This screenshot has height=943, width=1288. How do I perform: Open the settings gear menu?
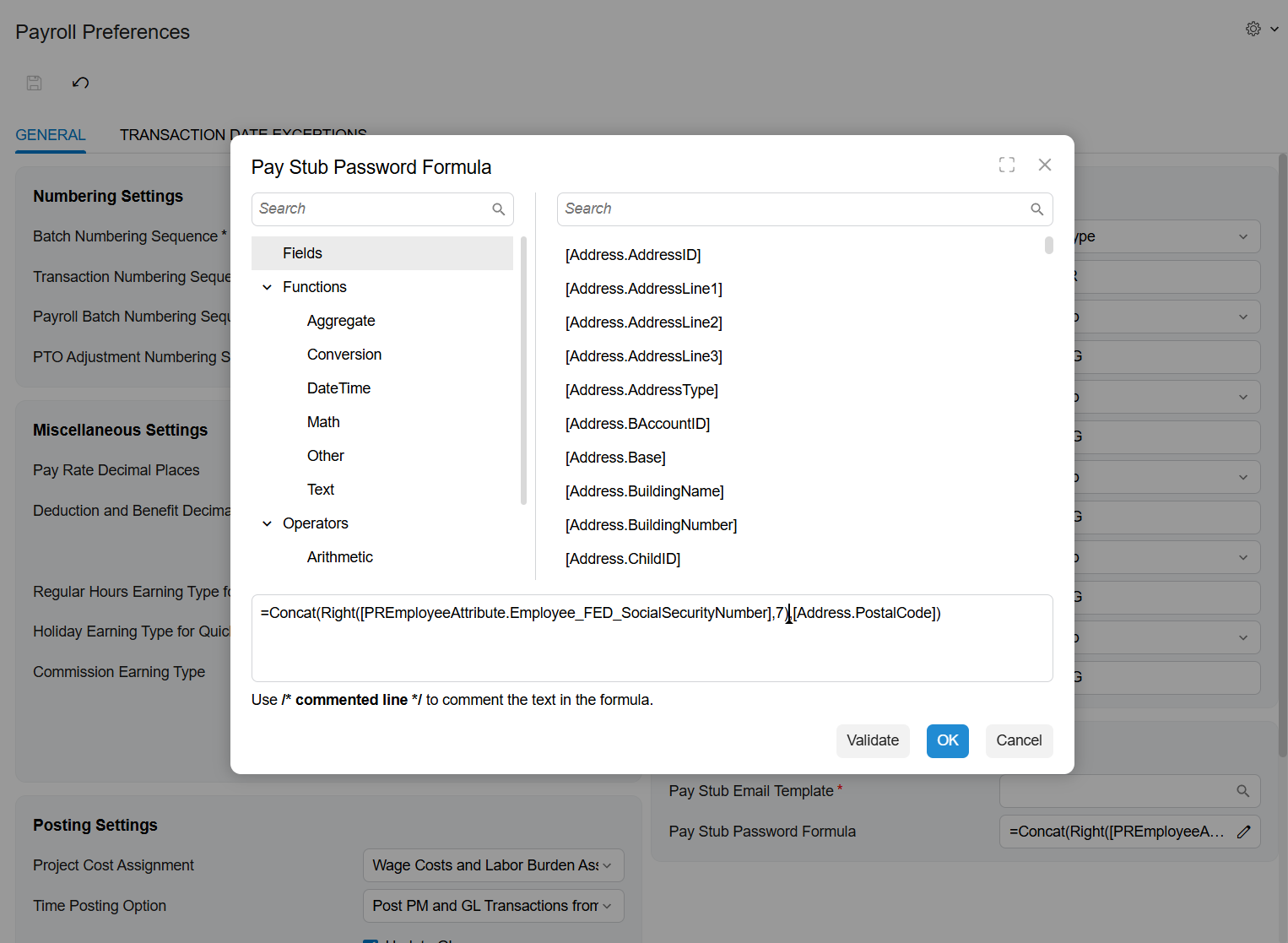pos(1253,28)
